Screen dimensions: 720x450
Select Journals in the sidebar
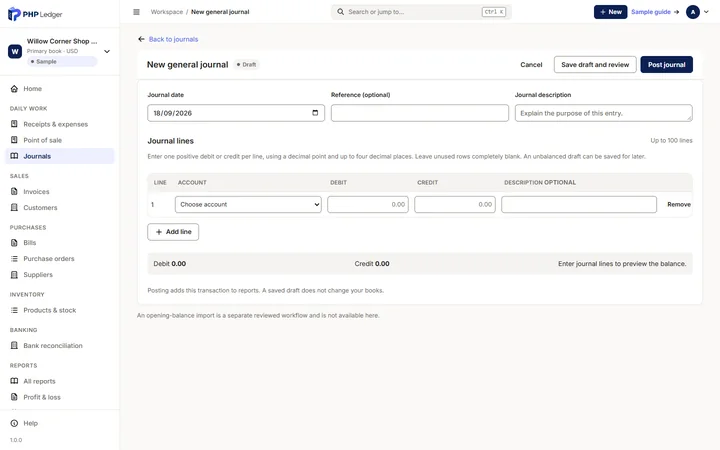[60, 156]
